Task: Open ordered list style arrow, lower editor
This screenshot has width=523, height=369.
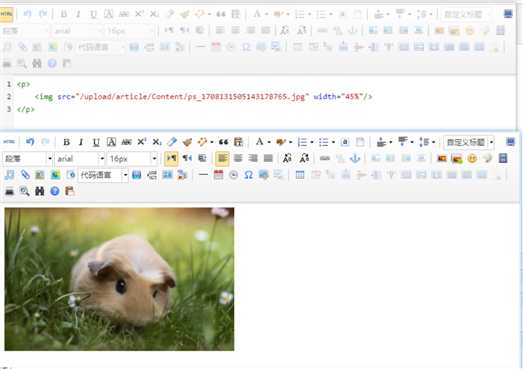Action: click(x=312, y=142)
